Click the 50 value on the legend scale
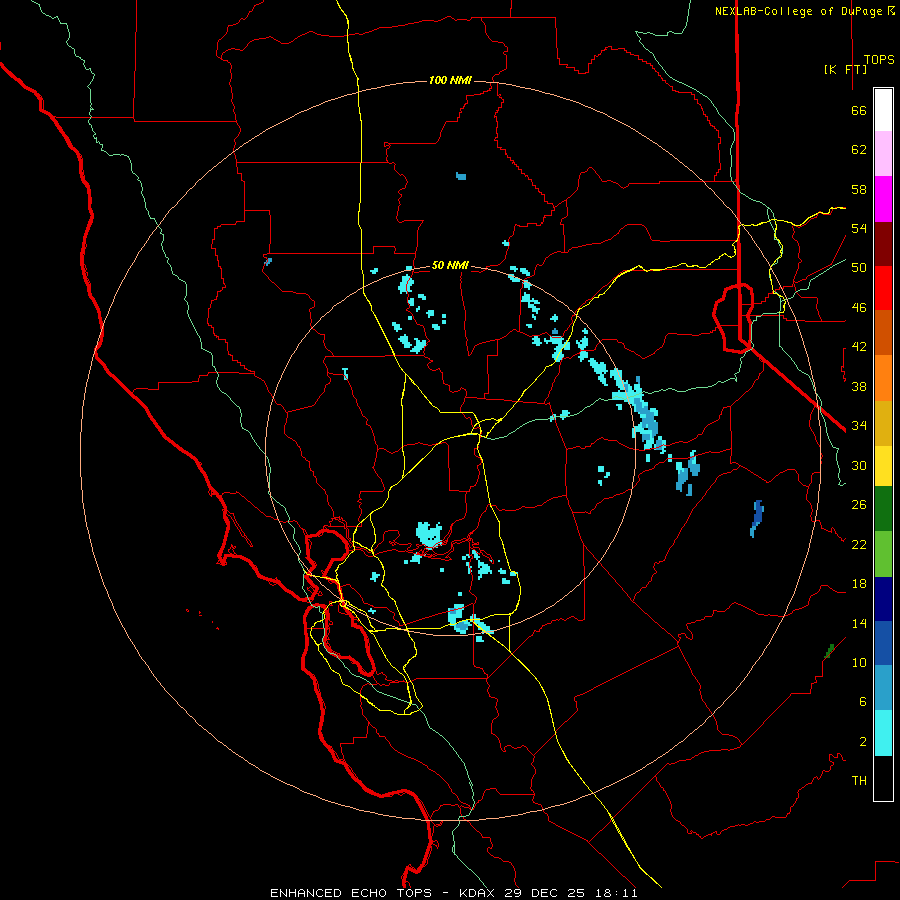Screen dimensions: 900x900 pos(859,268)
